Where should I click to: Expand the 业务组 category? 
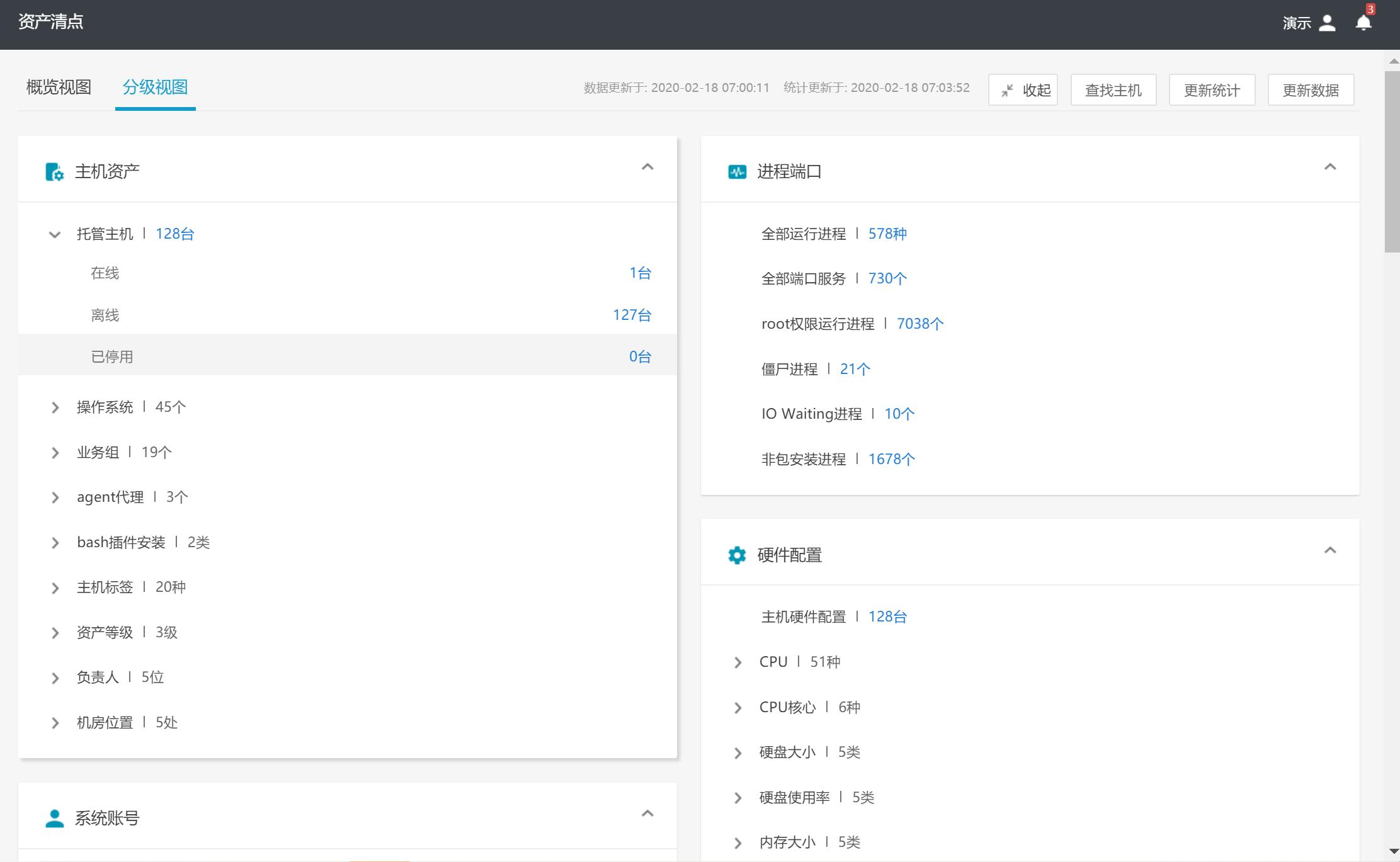coord(55,453)
